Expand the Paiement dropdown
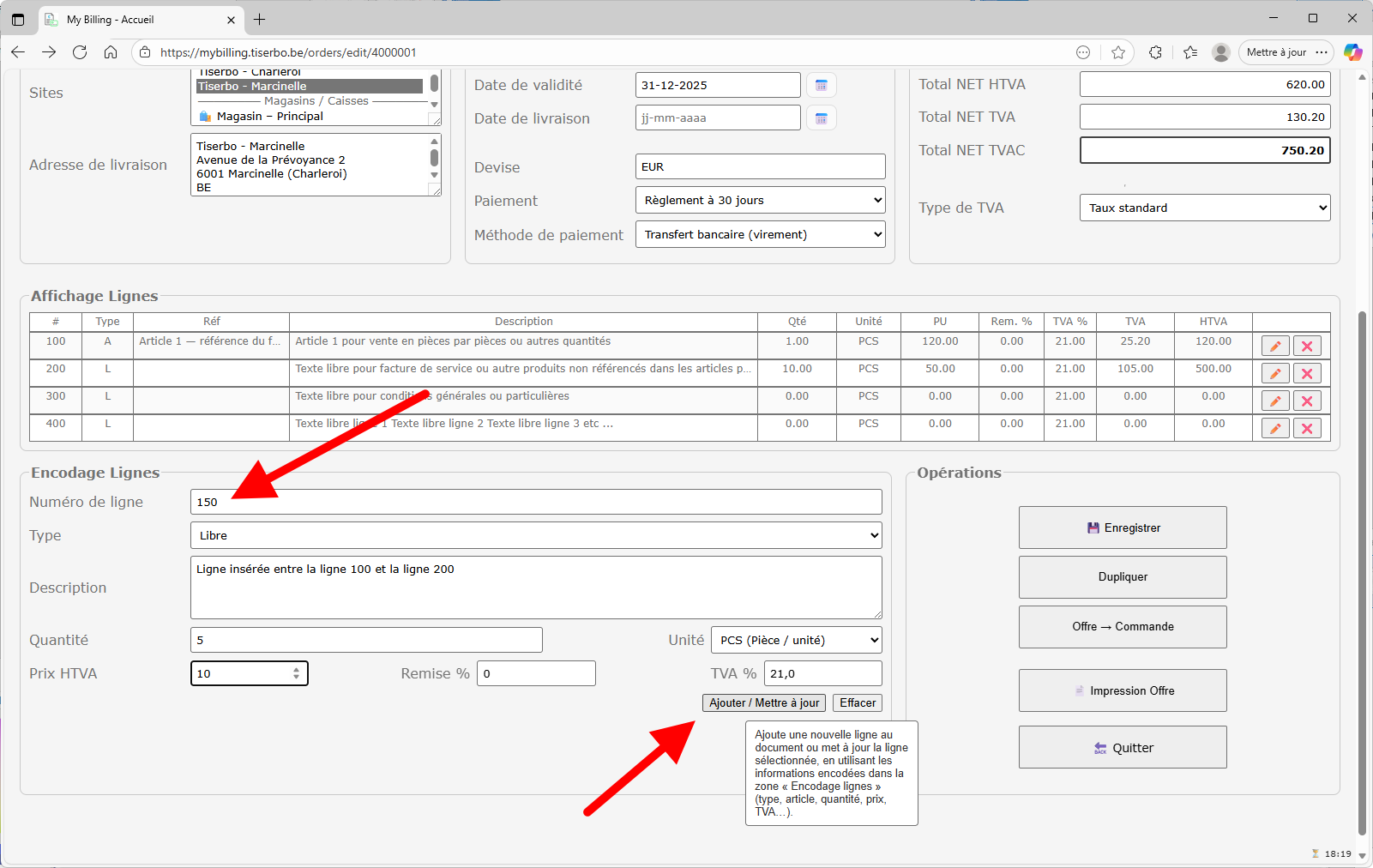The width and height of the screenshot is (1373, 868). point(760,201)
